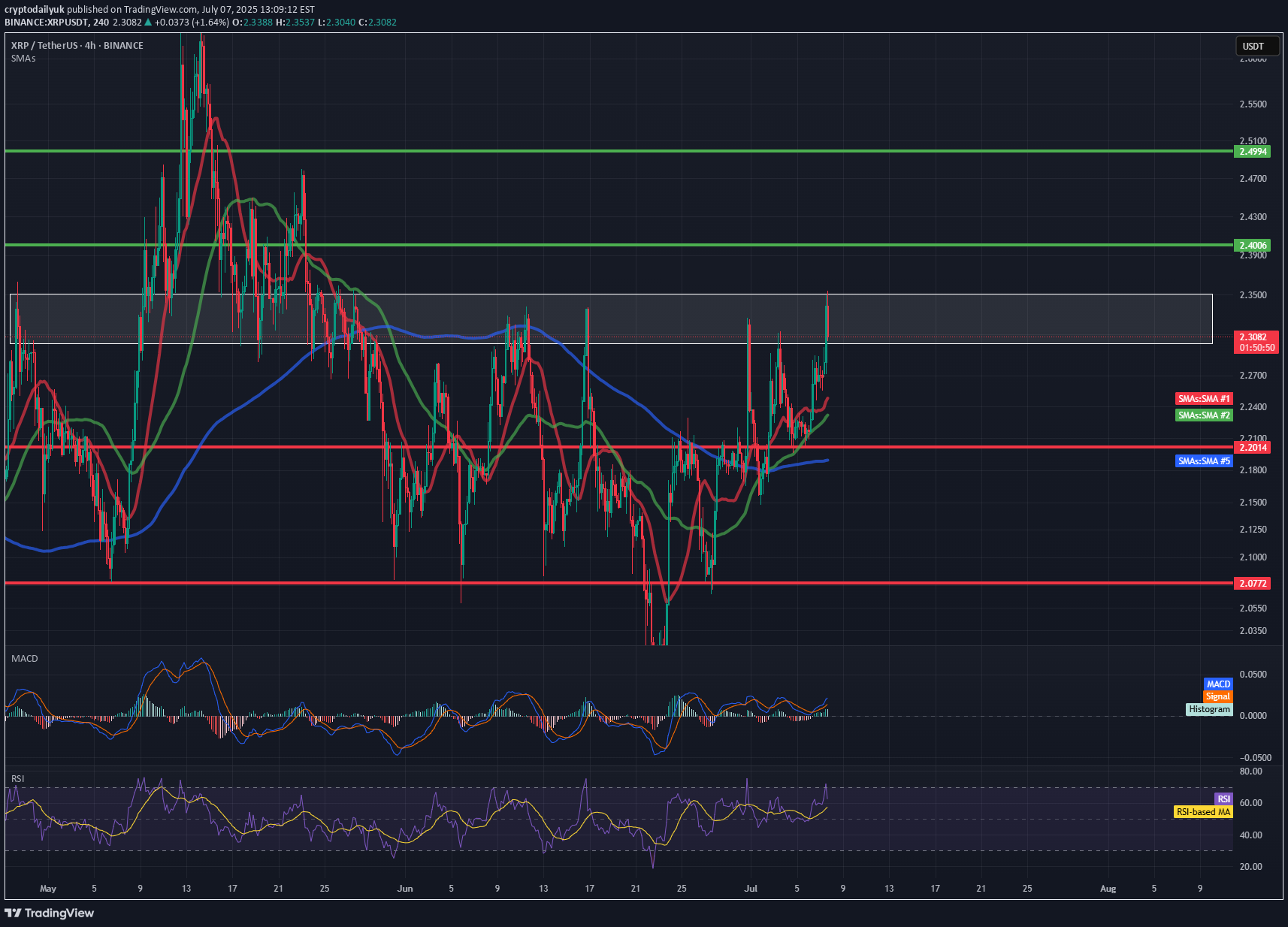The height and width of the screenshot is (927, 1288).
Task: Click the 2.4006 green price label
Action: (1253, 245)
